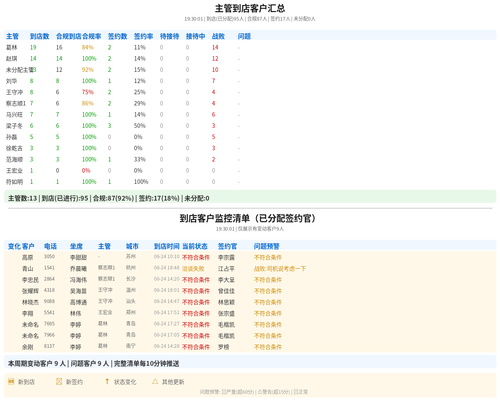The height and width of the screenshot is (414, 500).
Task: Click the 合规率 column header
Action: coord(92,36)
